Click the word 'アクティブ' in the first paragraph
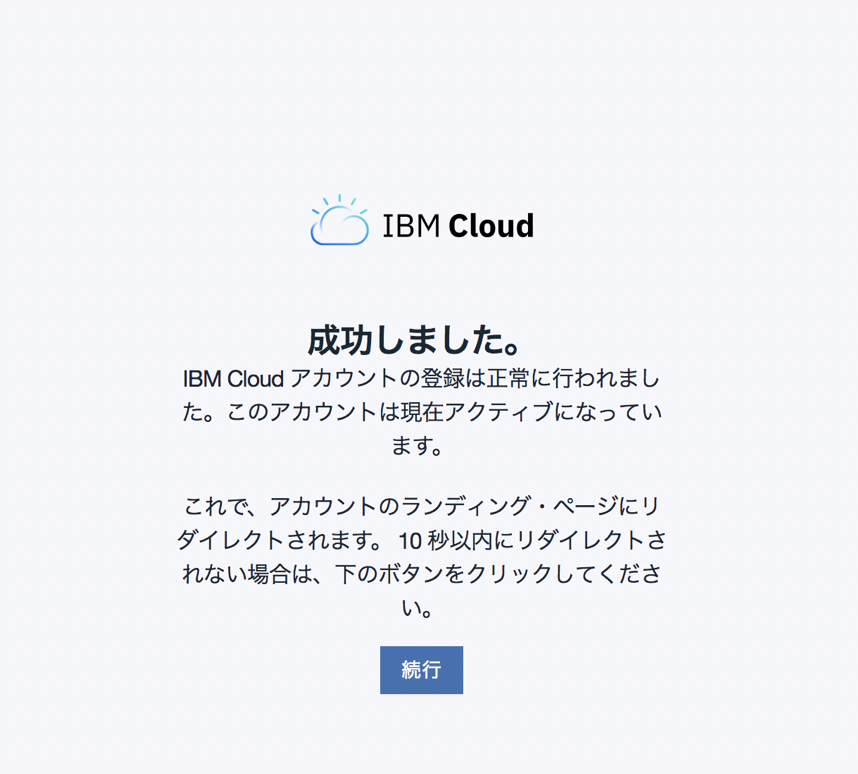Screen dimensions: 858x774 tap(498, 412)
